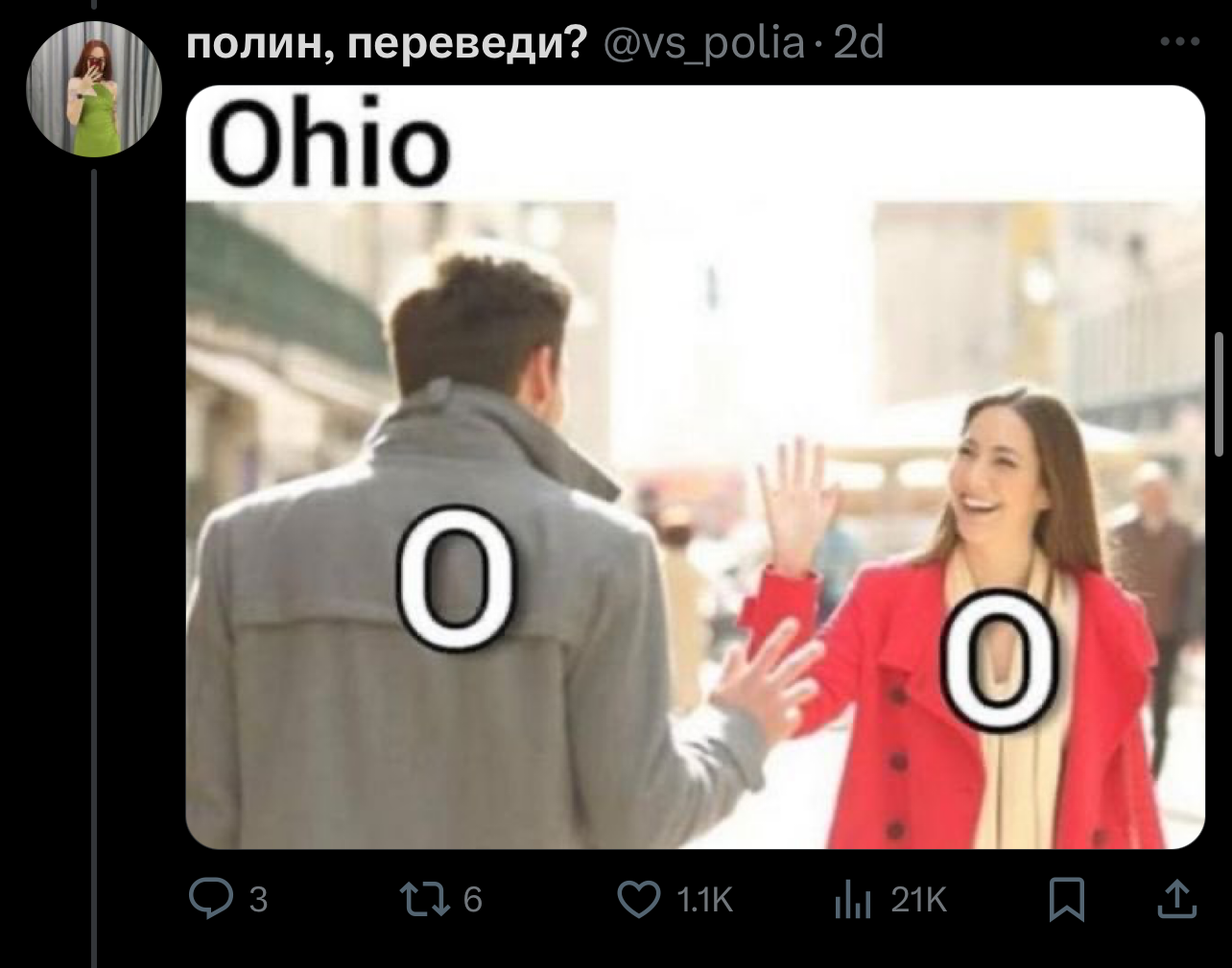Click the "Ohio" caption in the meme
Viewport: 1232px width, 968px height.
point(328,143)
